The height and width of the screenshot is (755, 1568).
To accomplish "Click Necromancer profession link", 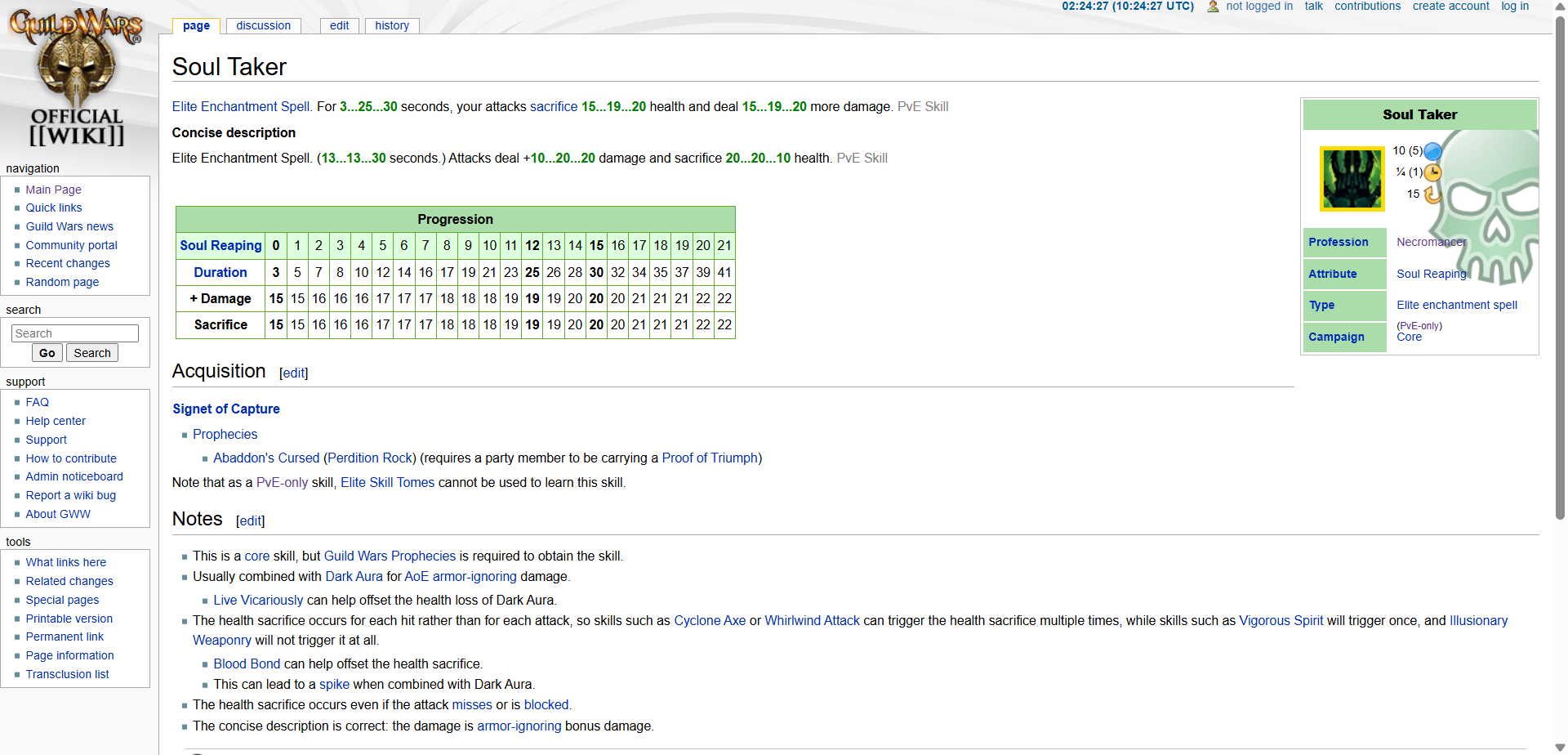I will [x=1431, y=242].
